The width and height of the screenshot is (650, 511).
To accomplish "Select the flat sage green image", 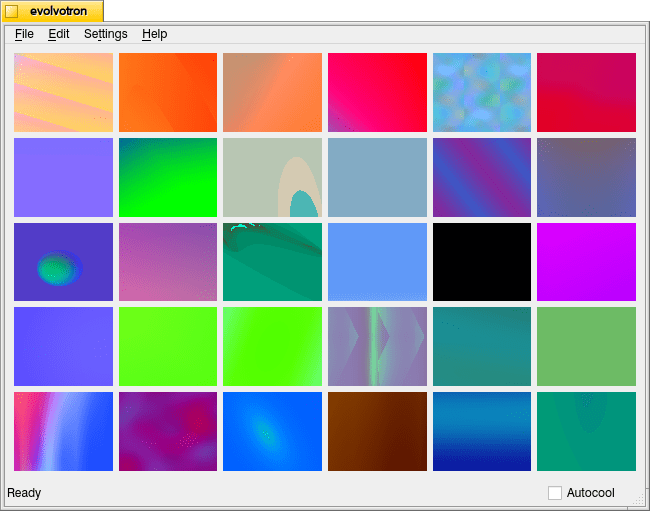I will (586, 346).
